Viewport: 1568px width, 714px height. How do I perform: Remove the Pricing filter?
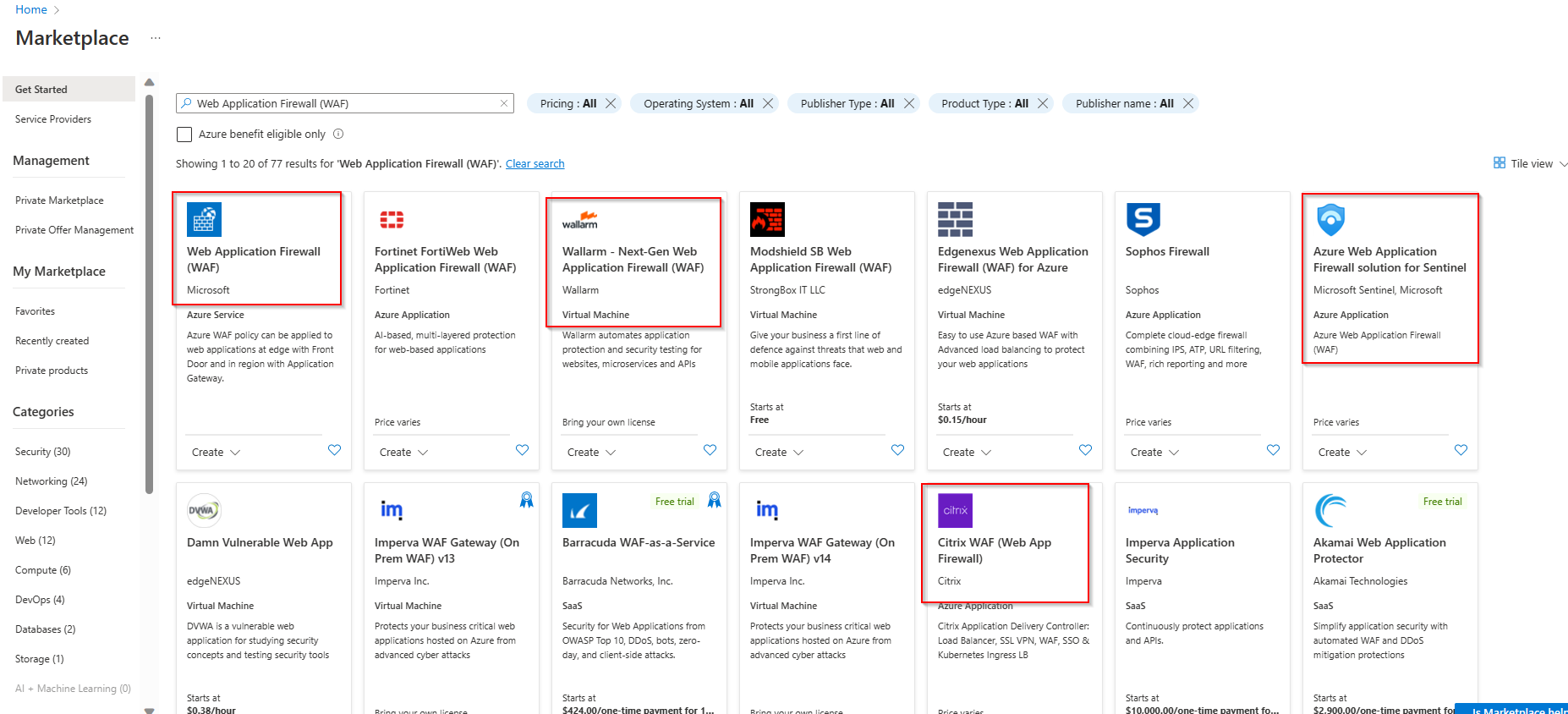click(611, 103)
